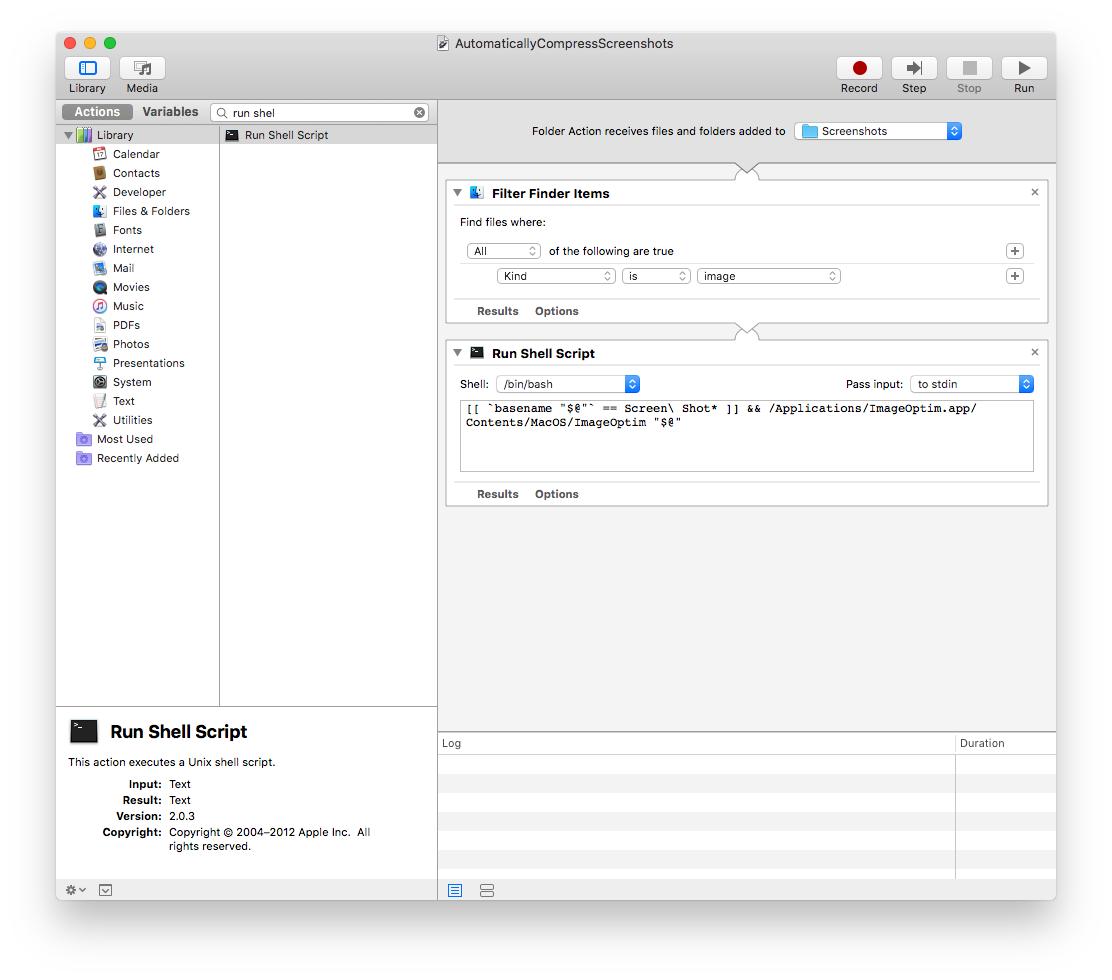Open the gear action menu
This screenshot has height=980, width=1112.
click(72, 889)
